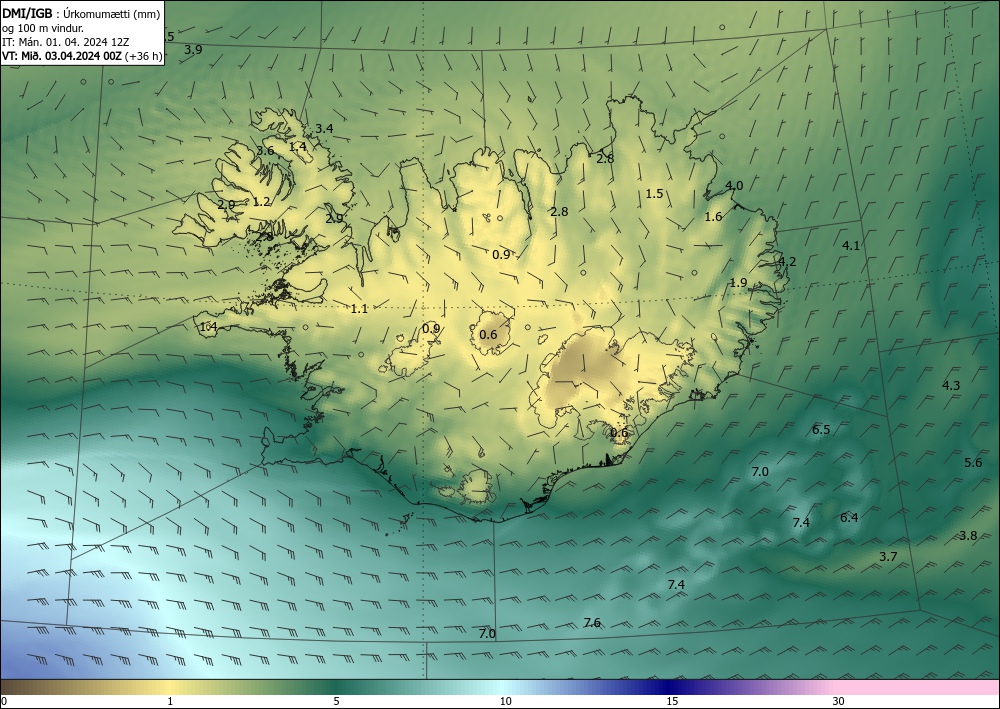This screenshot has height=709, width=1000.
Task: Click the 15 tick on the color scale
Action: [x=672, y=701]
